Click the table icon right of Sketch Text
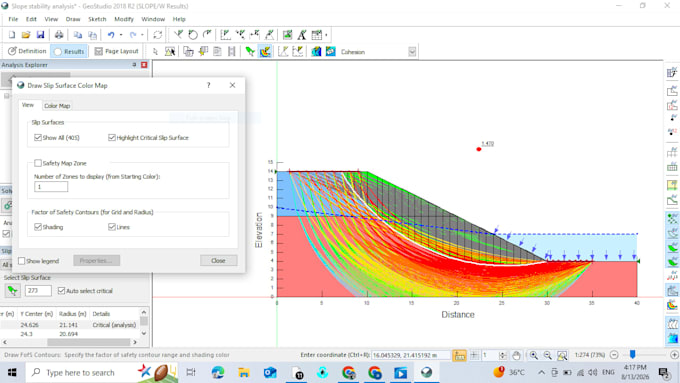Viewport: 680px width, 383px height. pos(317,35)
